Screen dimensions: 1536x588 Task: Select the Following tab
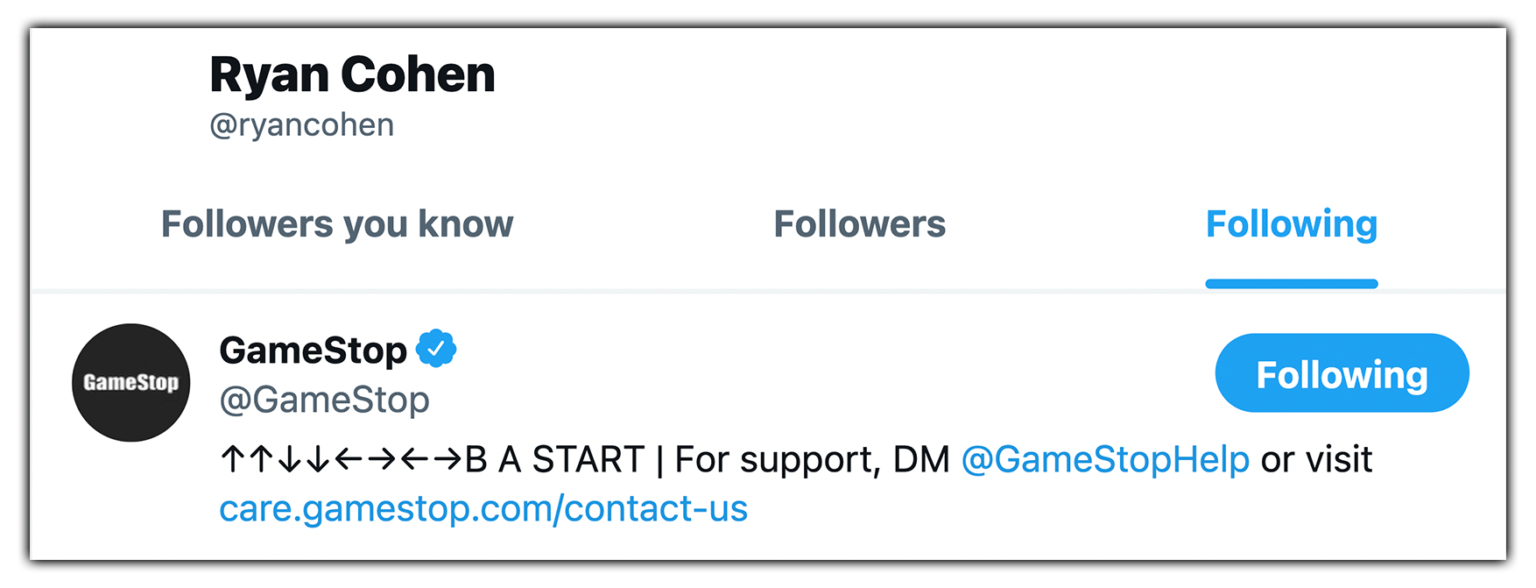coord(1291,224)
